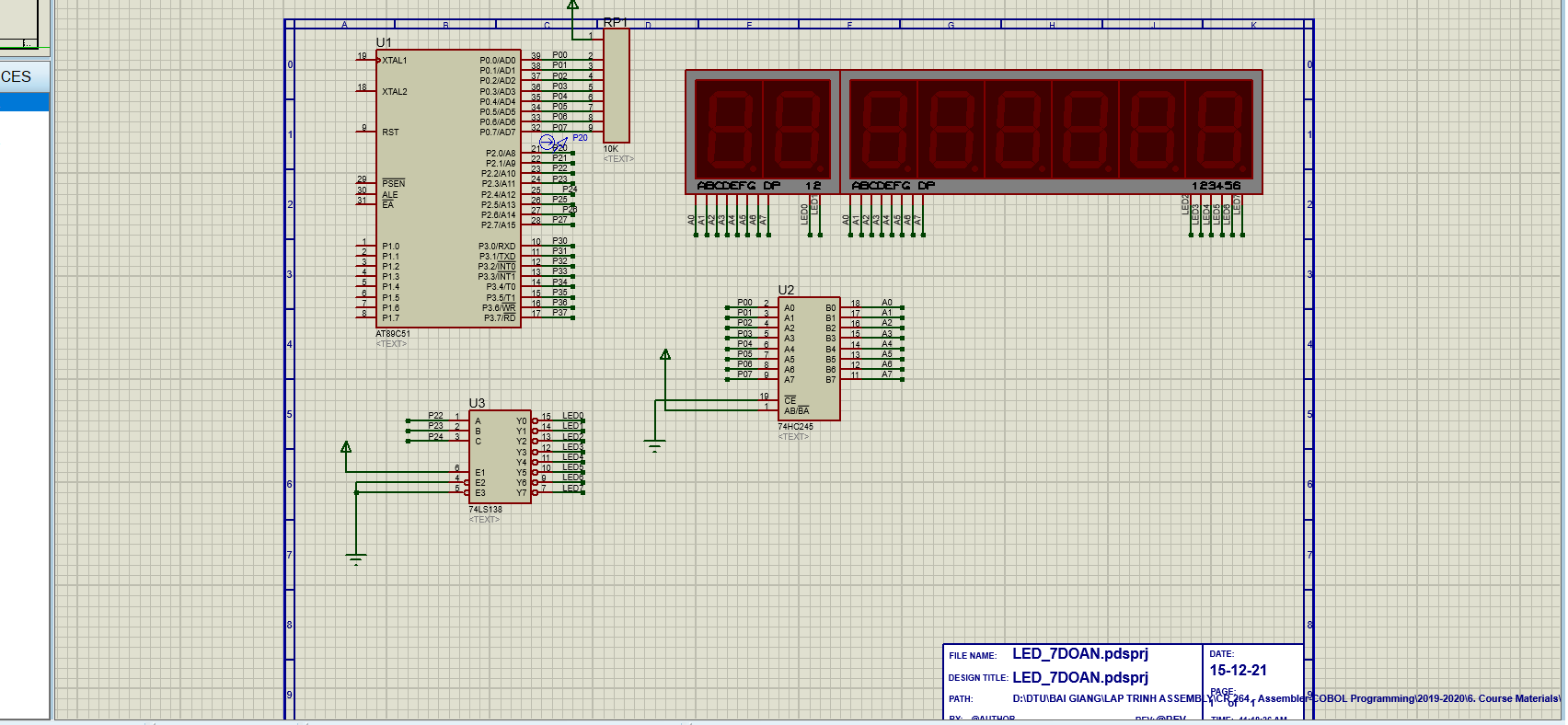Screen dimensions: 1568x725
Task: Select the LED0 terminal label on U3
Action: point(572,416)
